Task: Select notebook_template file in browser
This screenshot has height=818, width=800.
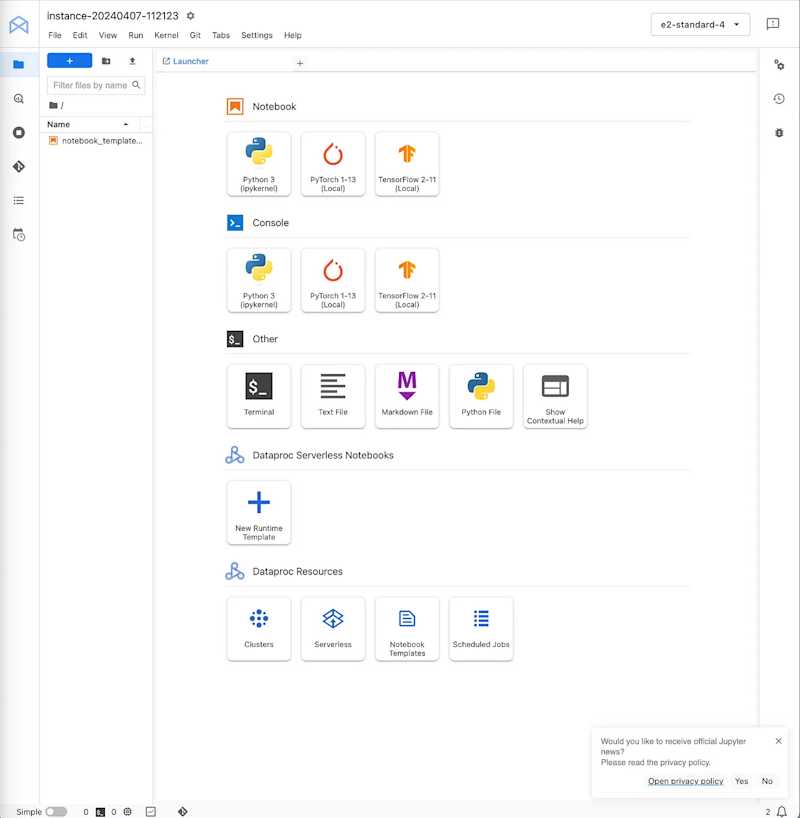Action: click(96, 141)
